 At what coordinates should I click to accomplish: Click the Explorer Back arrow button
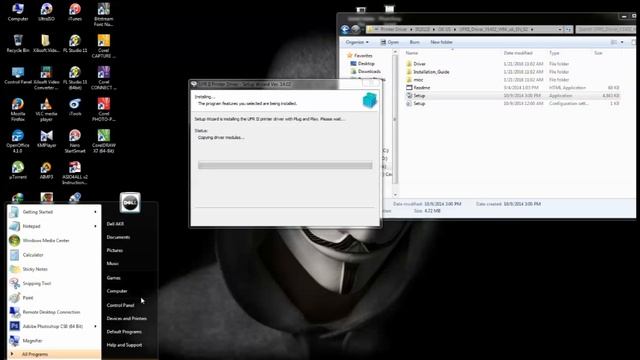coord(345,29)
